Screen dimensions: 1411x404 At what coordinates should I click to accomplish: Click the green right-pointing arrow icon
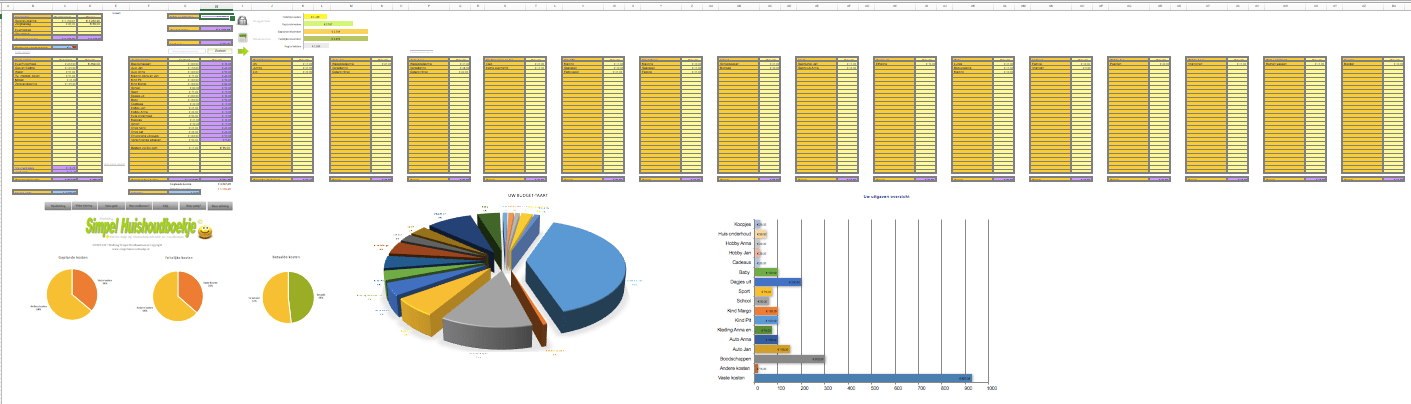242,50
